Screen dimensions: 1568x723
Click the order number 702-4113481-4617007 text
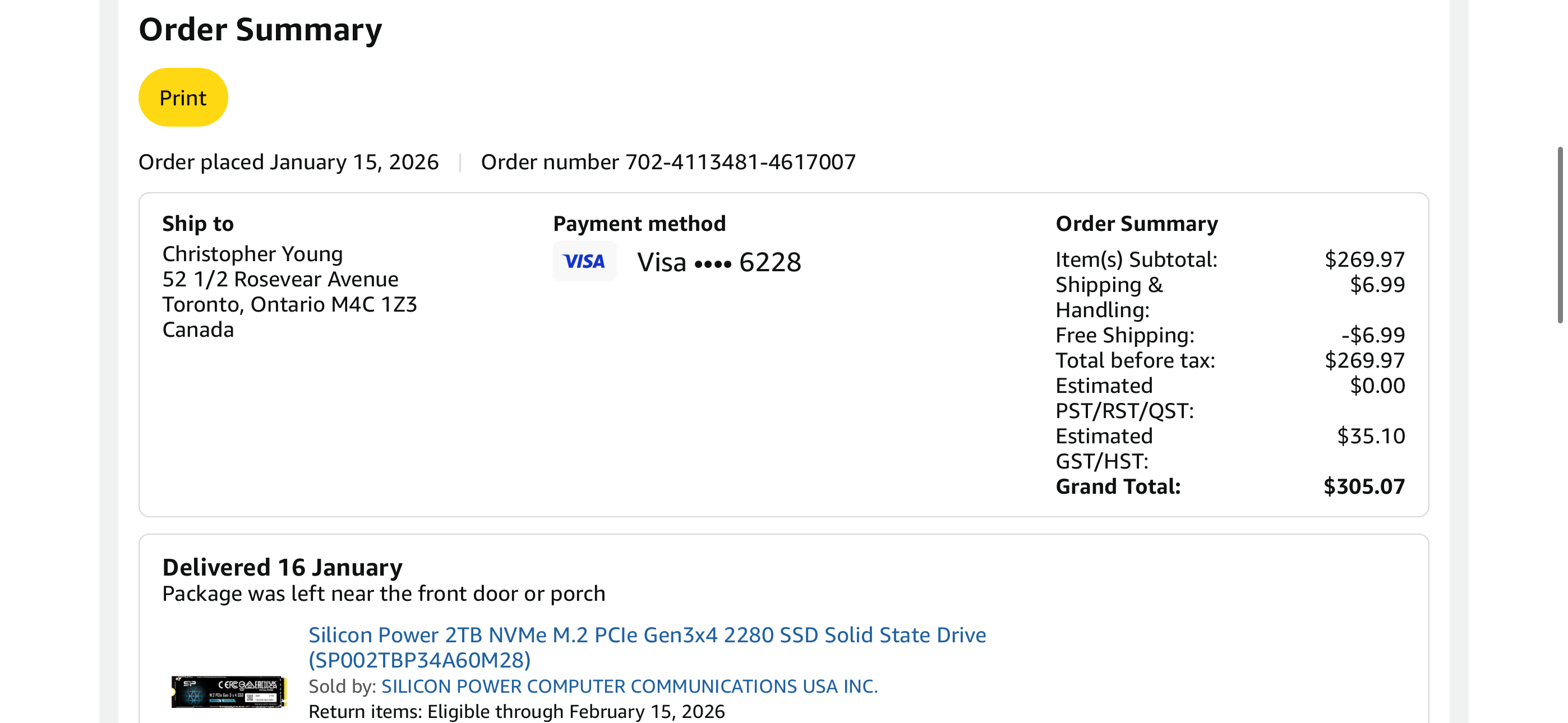coord(668,162)
